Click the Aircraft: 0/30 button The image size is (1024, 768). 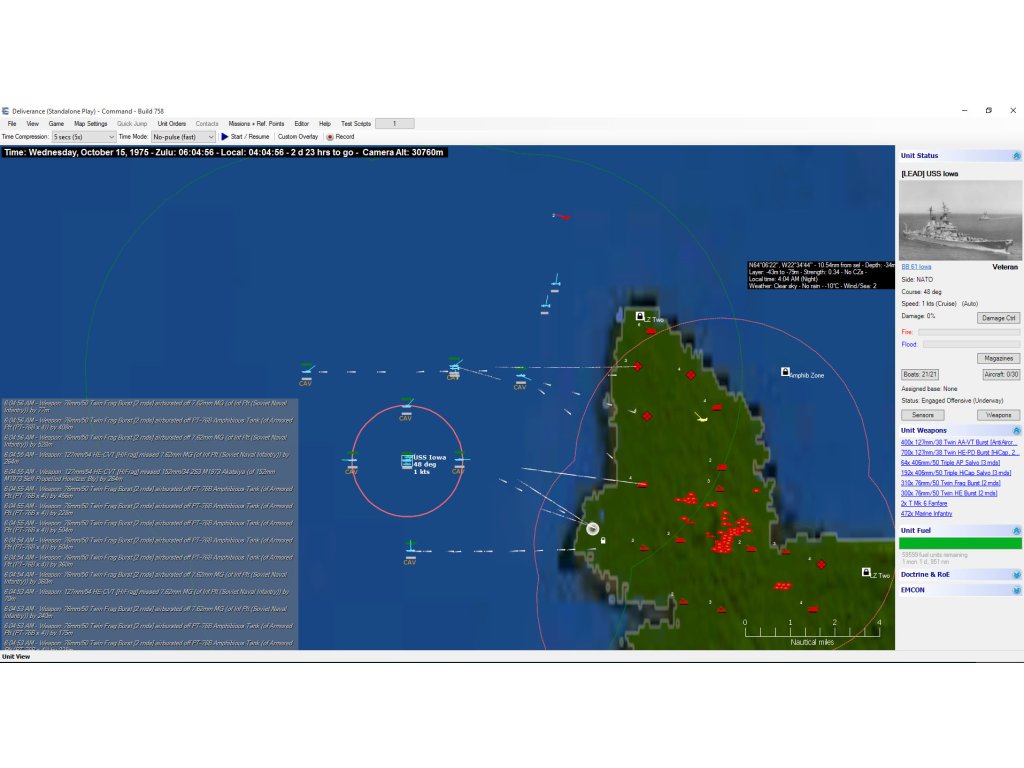(1001, 375)
